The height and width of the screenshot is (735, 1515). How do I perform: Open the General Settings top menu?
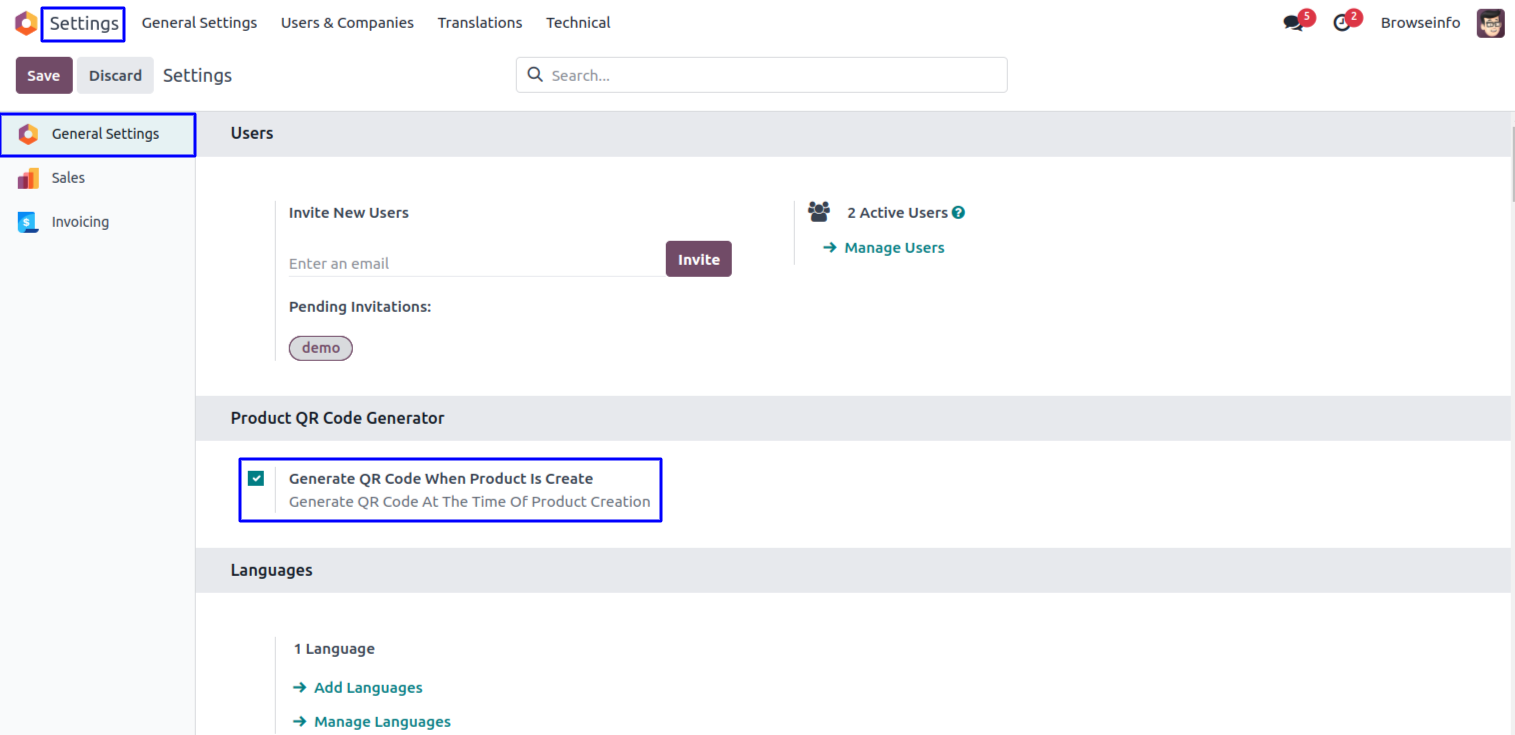pyautogui.click(x=199, y=23)
